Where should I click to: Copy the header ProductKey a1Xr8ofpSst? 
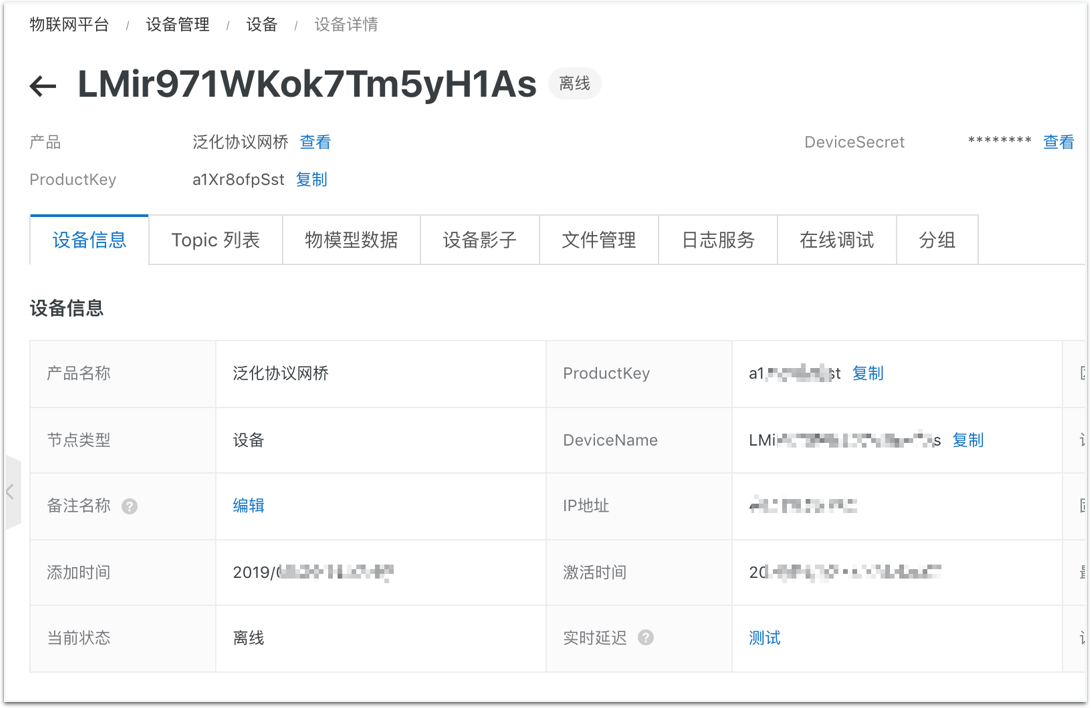[311, 179]
